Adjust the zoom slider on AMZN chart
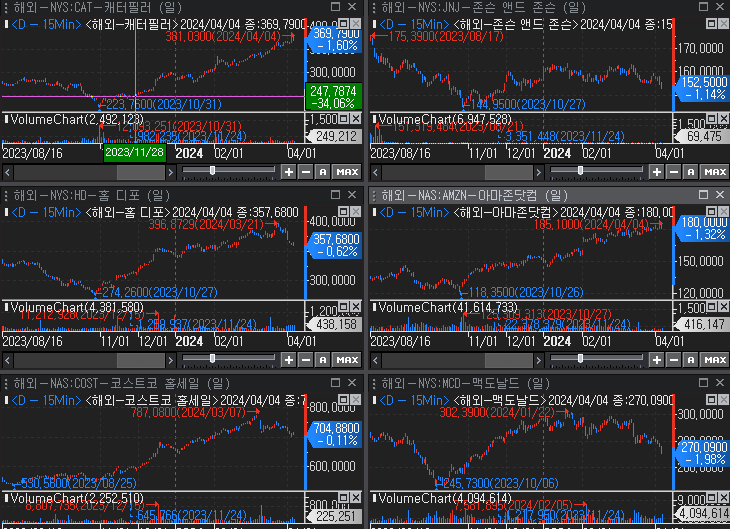The width and height of the screenshot is (730, 529). point(580,359)
